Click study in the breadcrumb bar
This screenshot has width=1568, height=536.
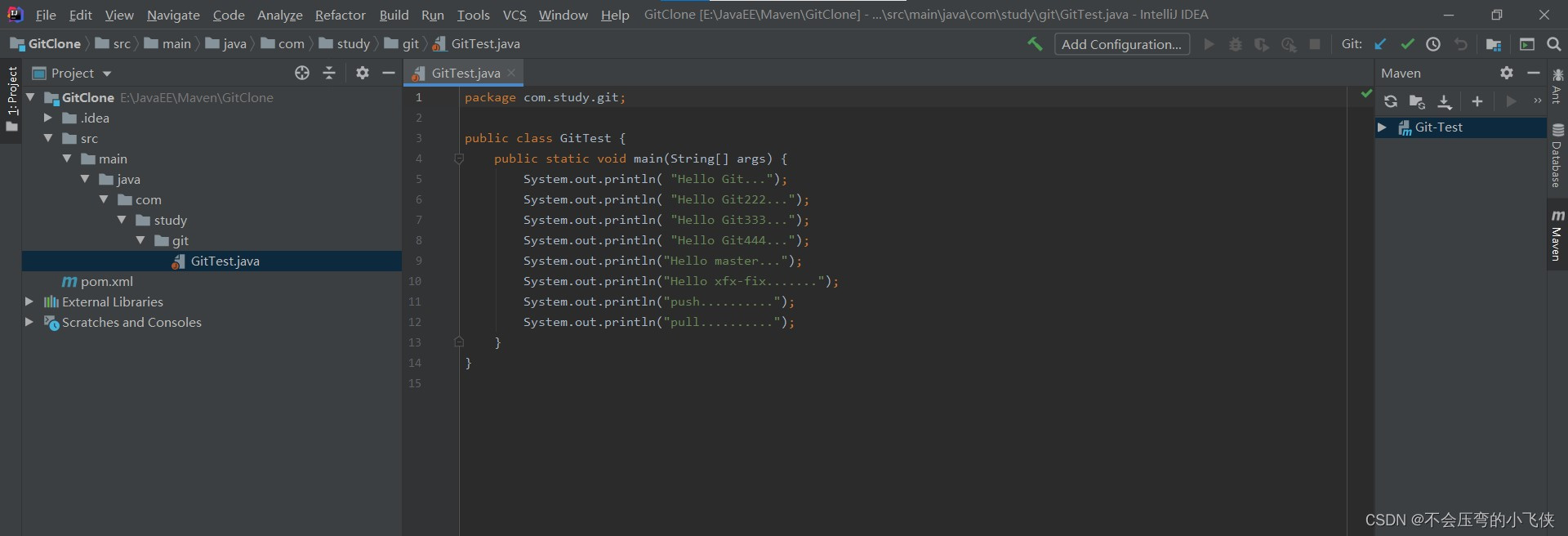[345, 44]
